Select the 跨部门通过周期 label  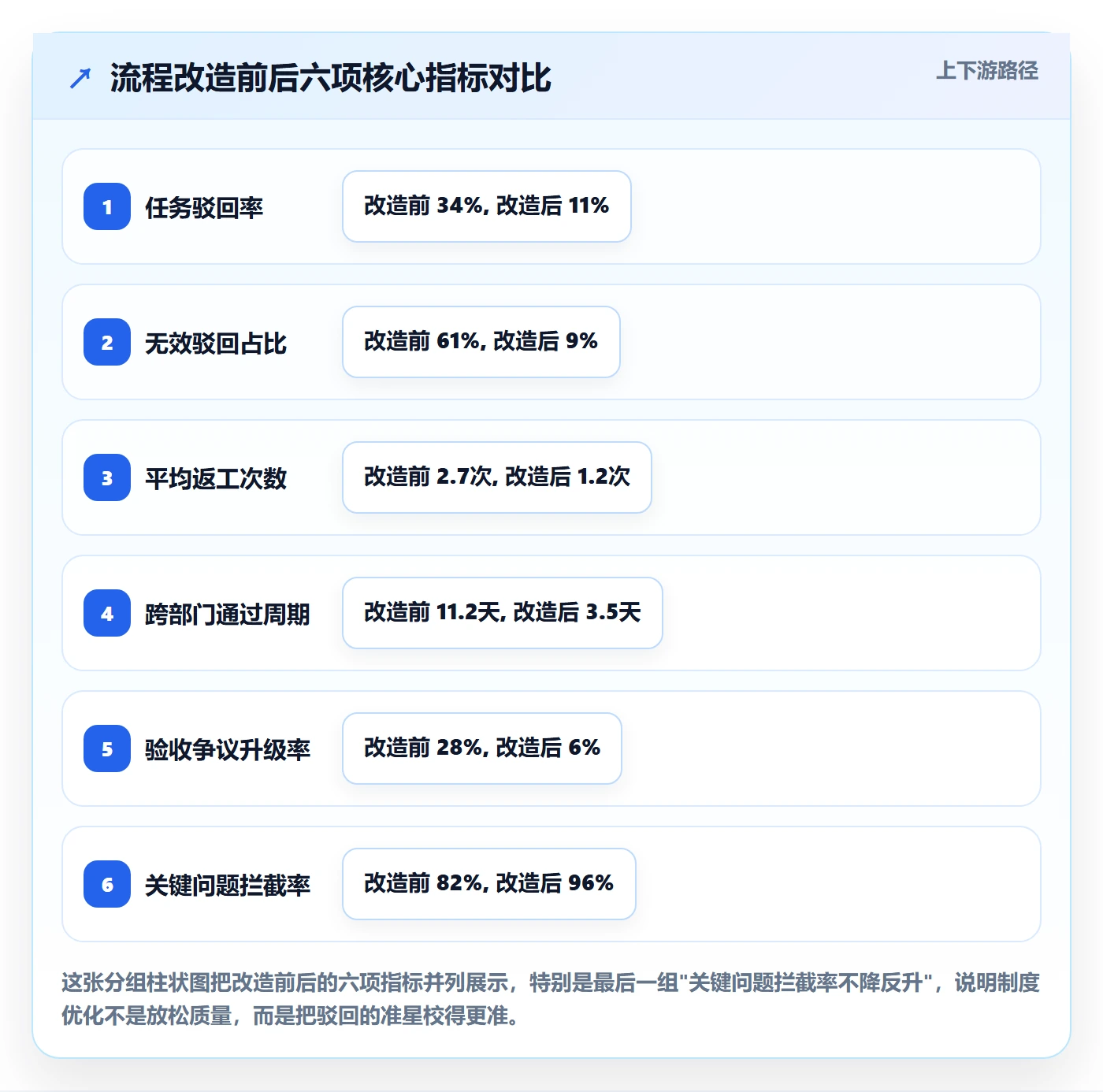[x=228, y=614]
